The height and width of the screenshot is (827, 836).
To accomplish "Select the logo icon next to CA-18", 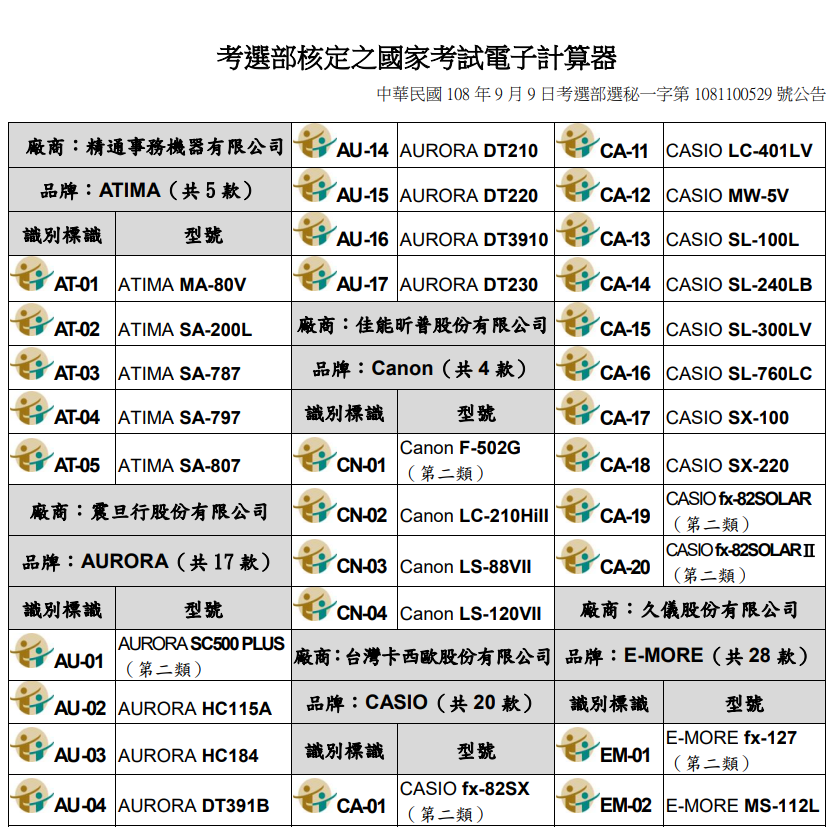I will click(578, 455).
